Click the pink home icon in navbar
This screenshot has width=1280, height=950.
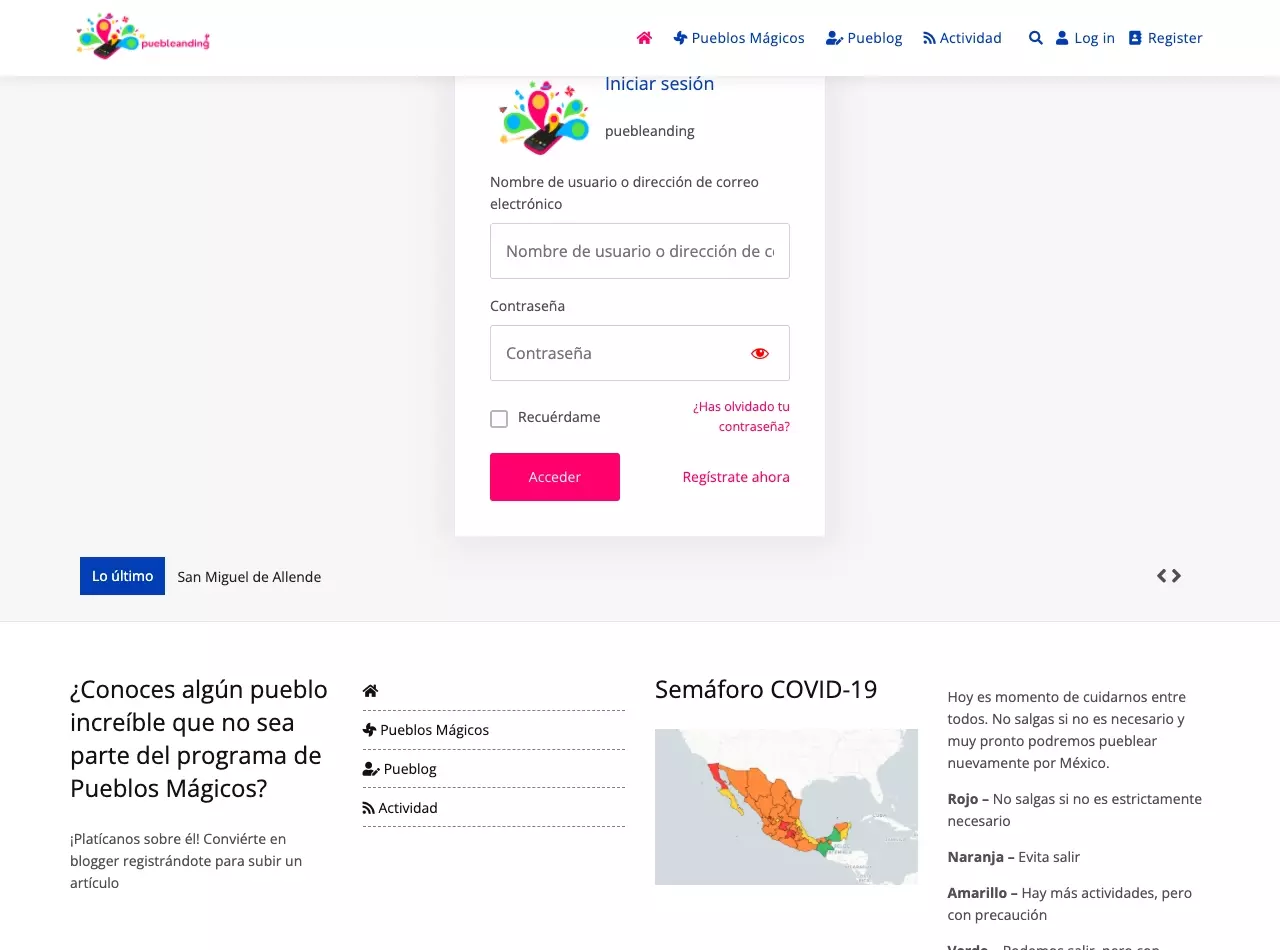point(644,38)
